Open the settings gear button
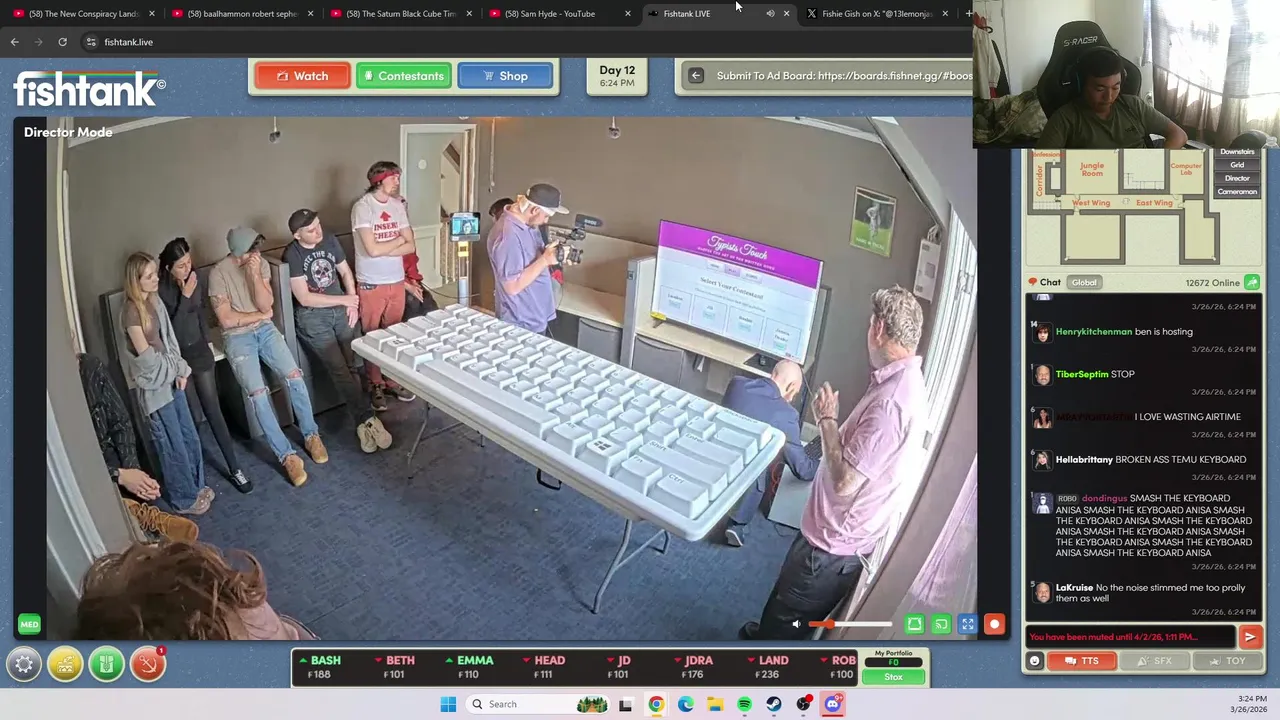 [x=24, y=664]
